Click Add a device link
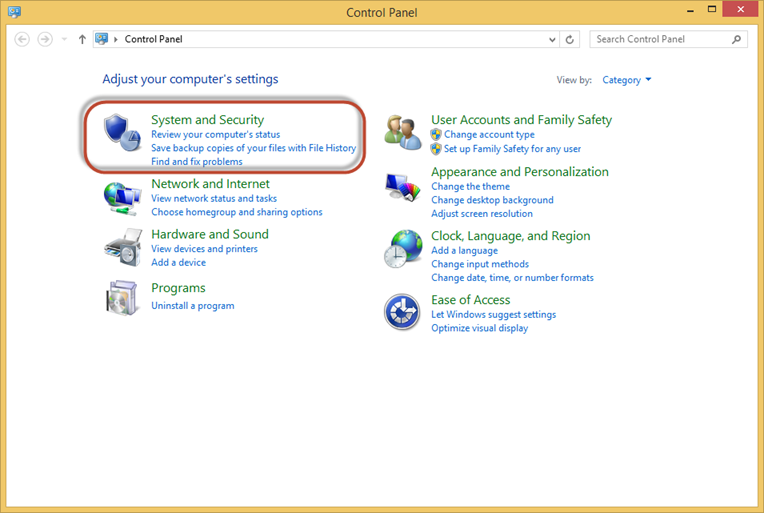Viewport: 764px width, 513px height. [178, 262]
